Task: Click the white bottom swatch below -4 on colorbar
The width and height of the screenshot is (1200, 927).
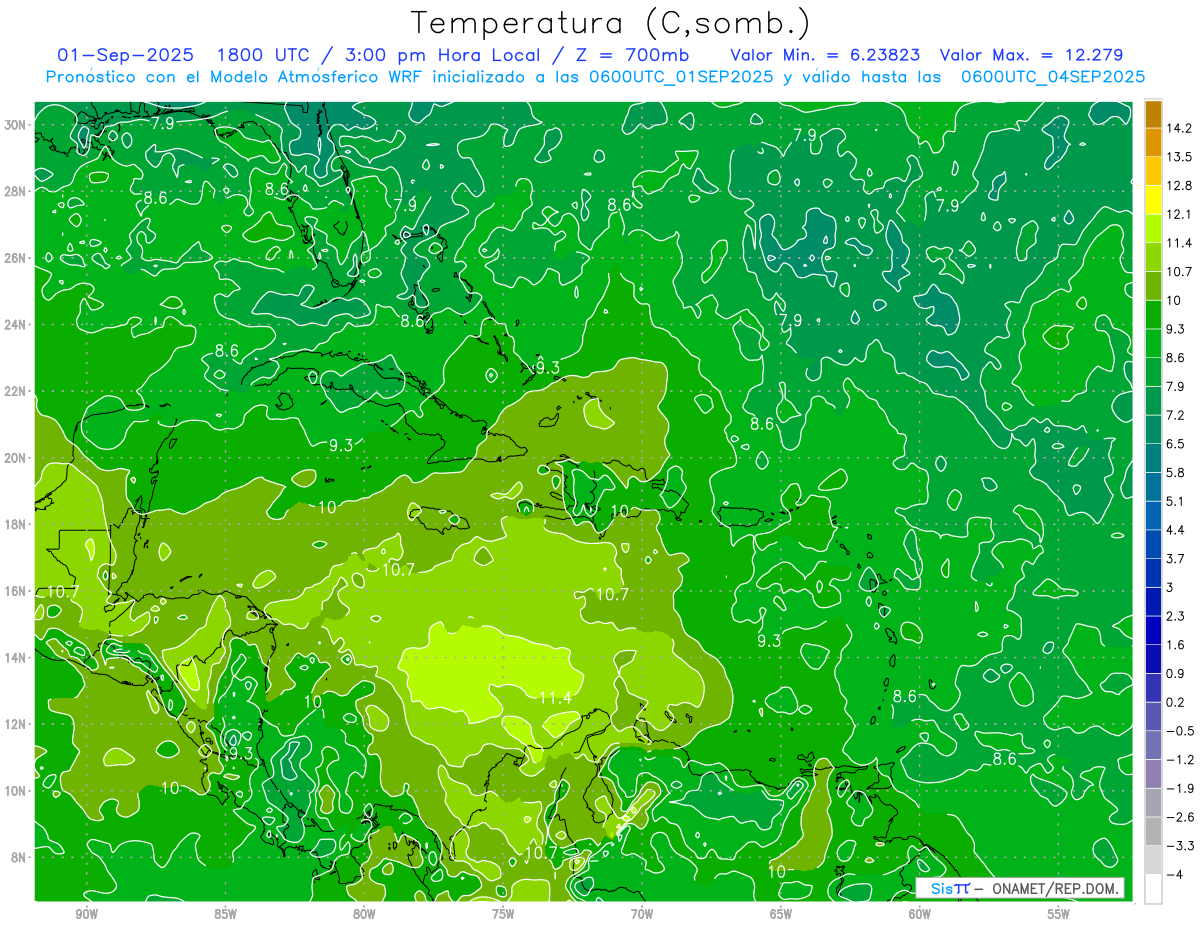Action: [1153, 888]
